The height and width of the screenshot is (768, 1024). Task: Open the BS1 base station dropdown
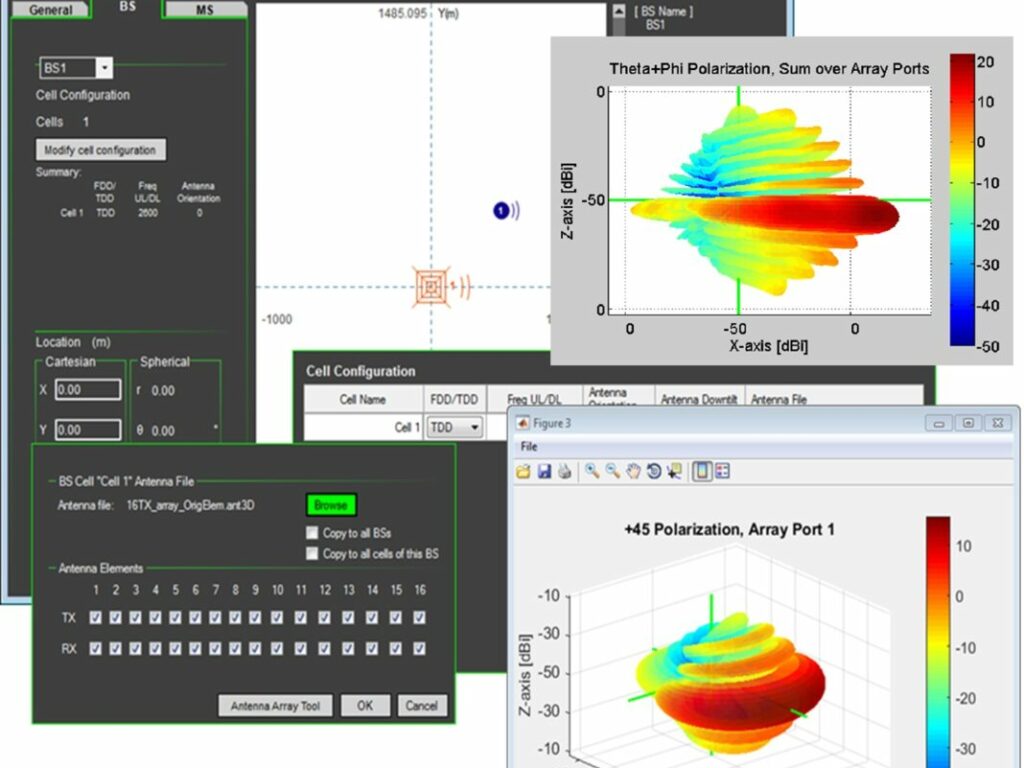pyautogui.click(x=105, y=68)
